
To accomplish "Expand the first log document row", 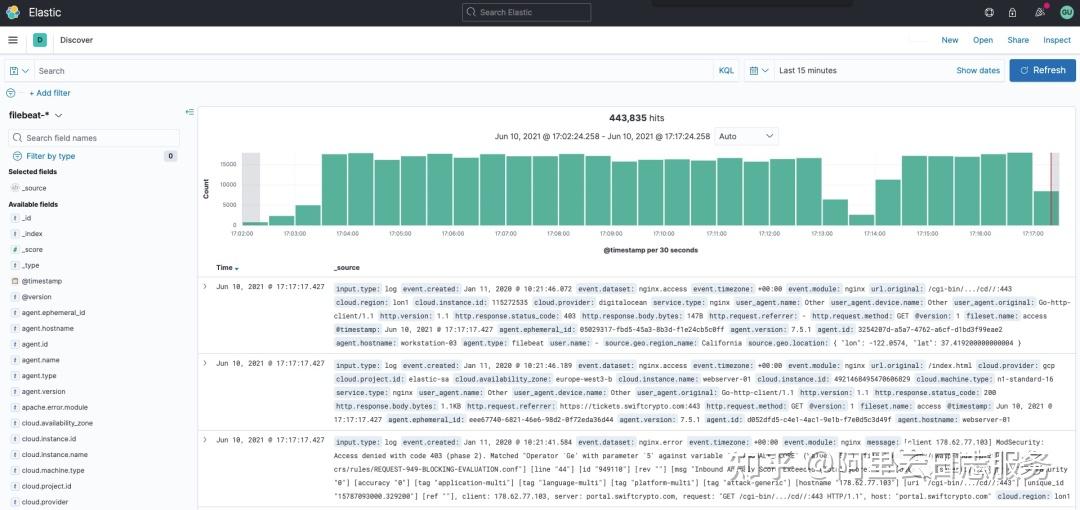I will (205, 286).
